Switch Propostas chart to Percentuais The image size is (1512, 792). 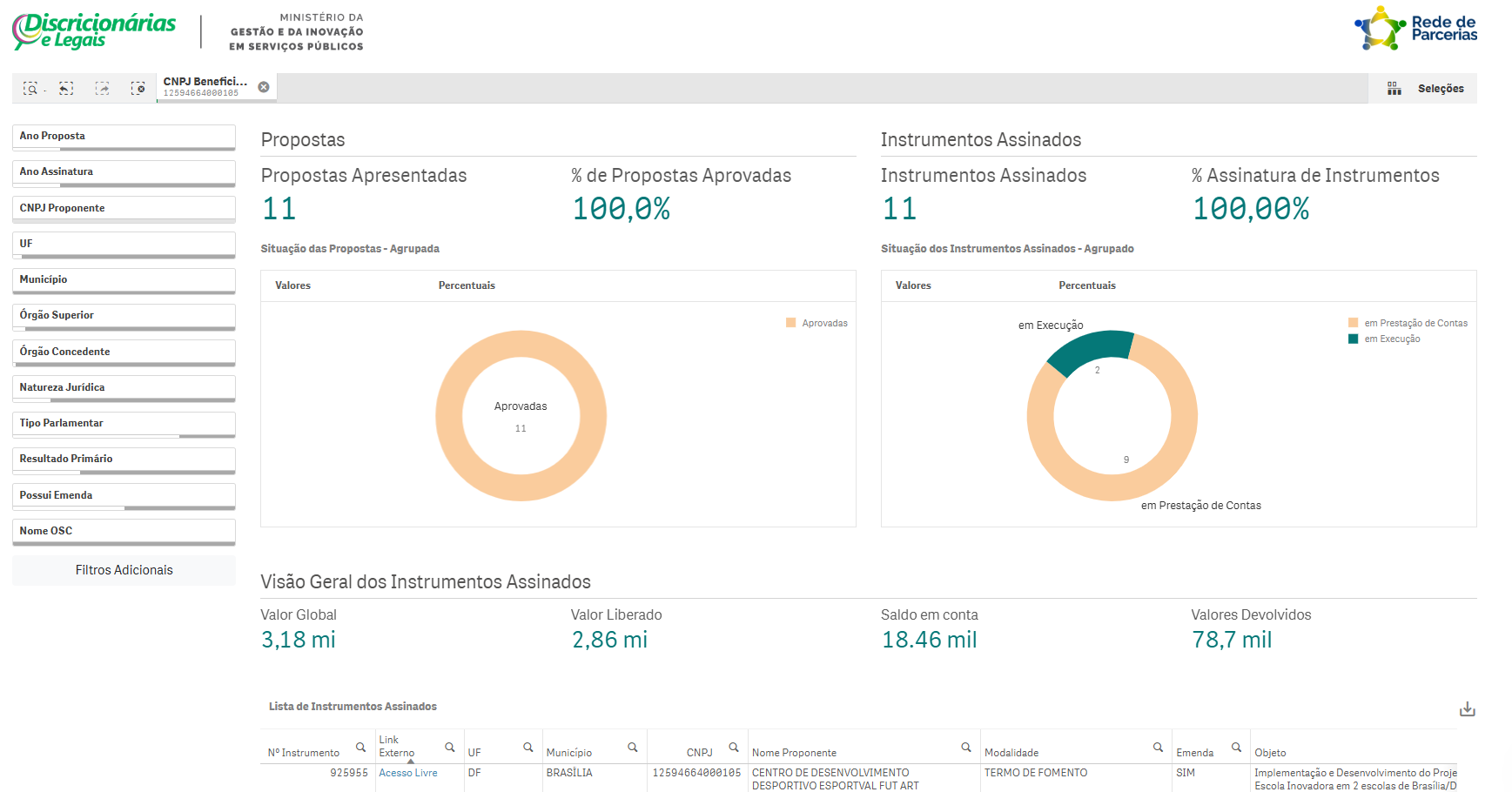click(467, 285)
